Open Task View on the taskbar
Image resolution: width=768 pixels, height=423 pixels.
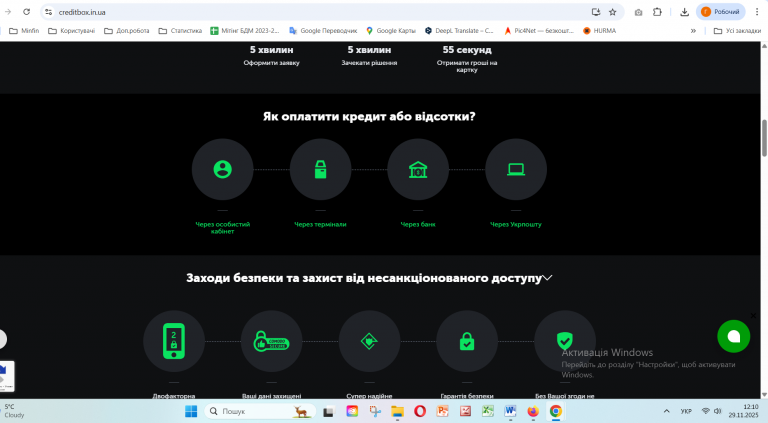(x=328, y=412)
